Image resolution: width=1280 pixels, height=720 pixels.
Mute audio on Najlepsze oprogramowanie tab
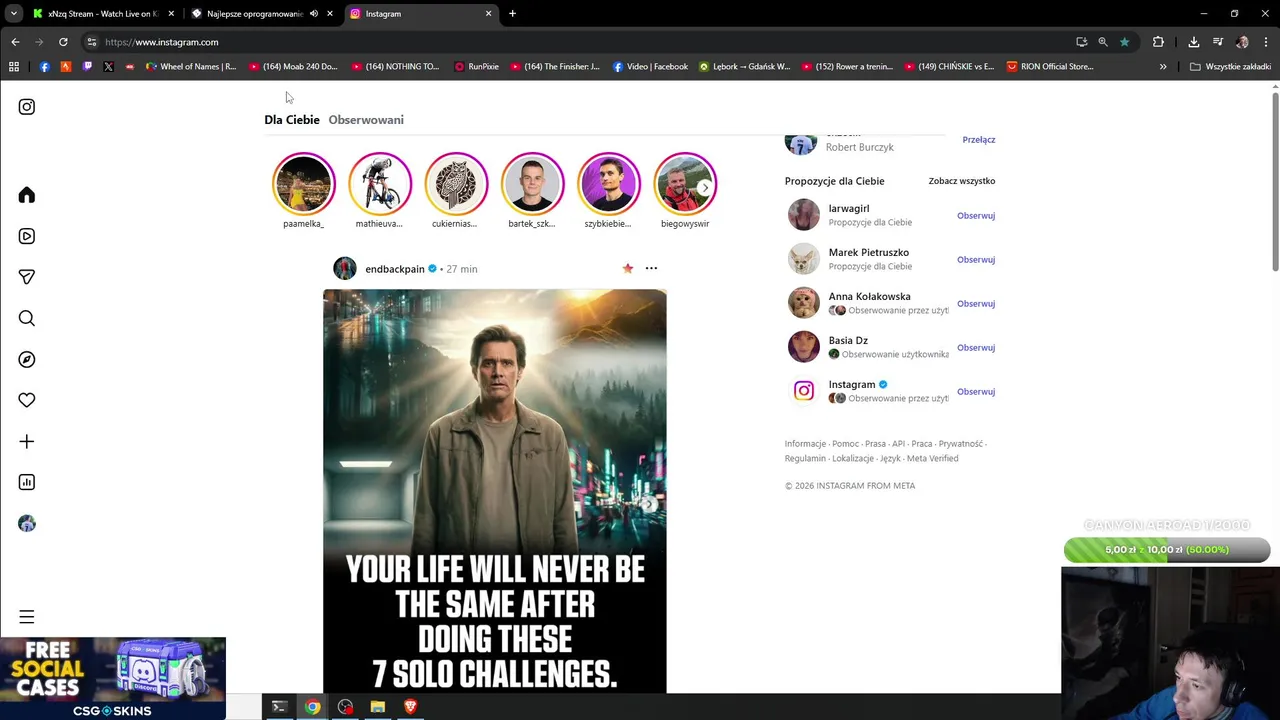[314, 14]
